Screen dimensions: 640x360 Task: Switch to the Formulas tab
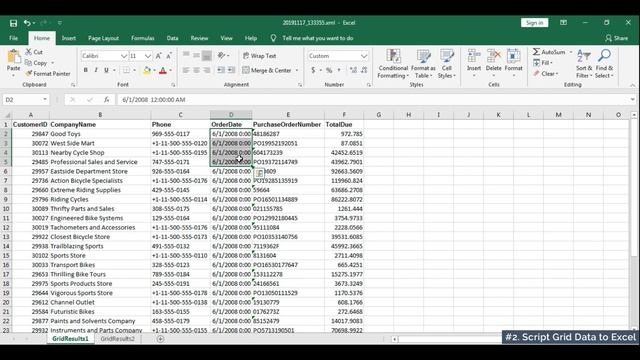coord(142,38)
